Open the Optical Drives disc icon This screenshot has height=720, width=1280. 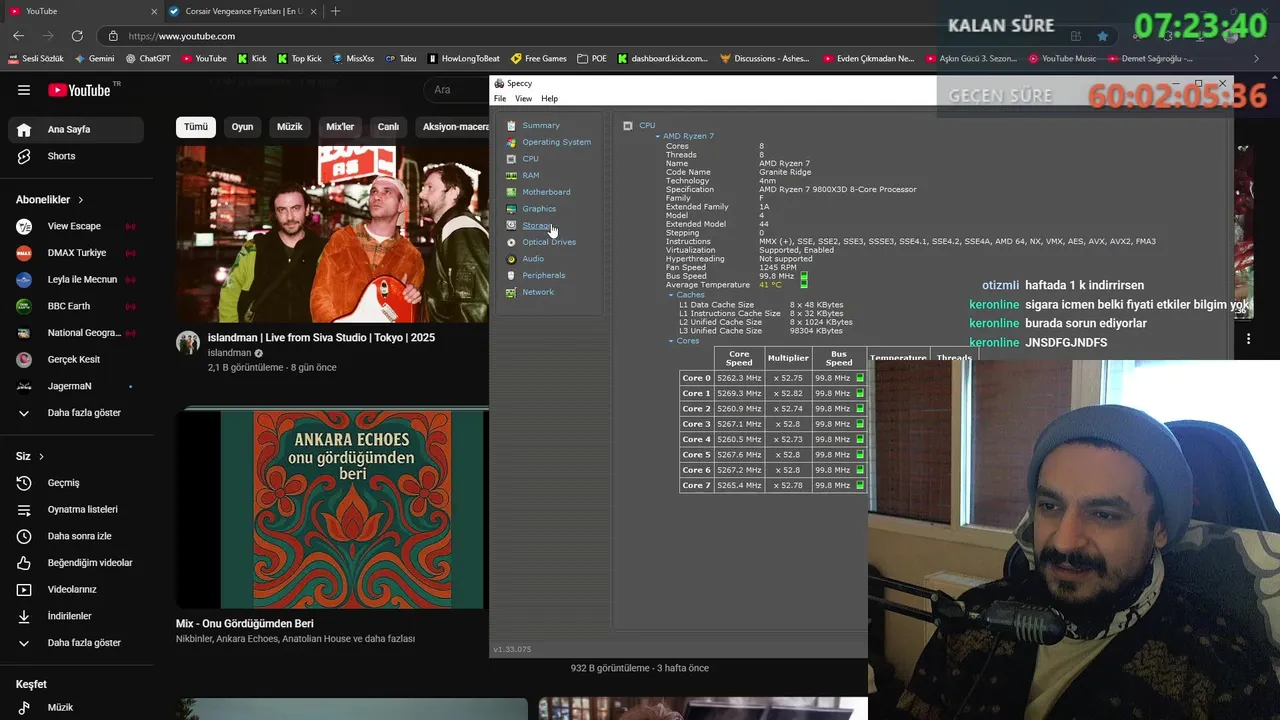[x=511, y=242]
